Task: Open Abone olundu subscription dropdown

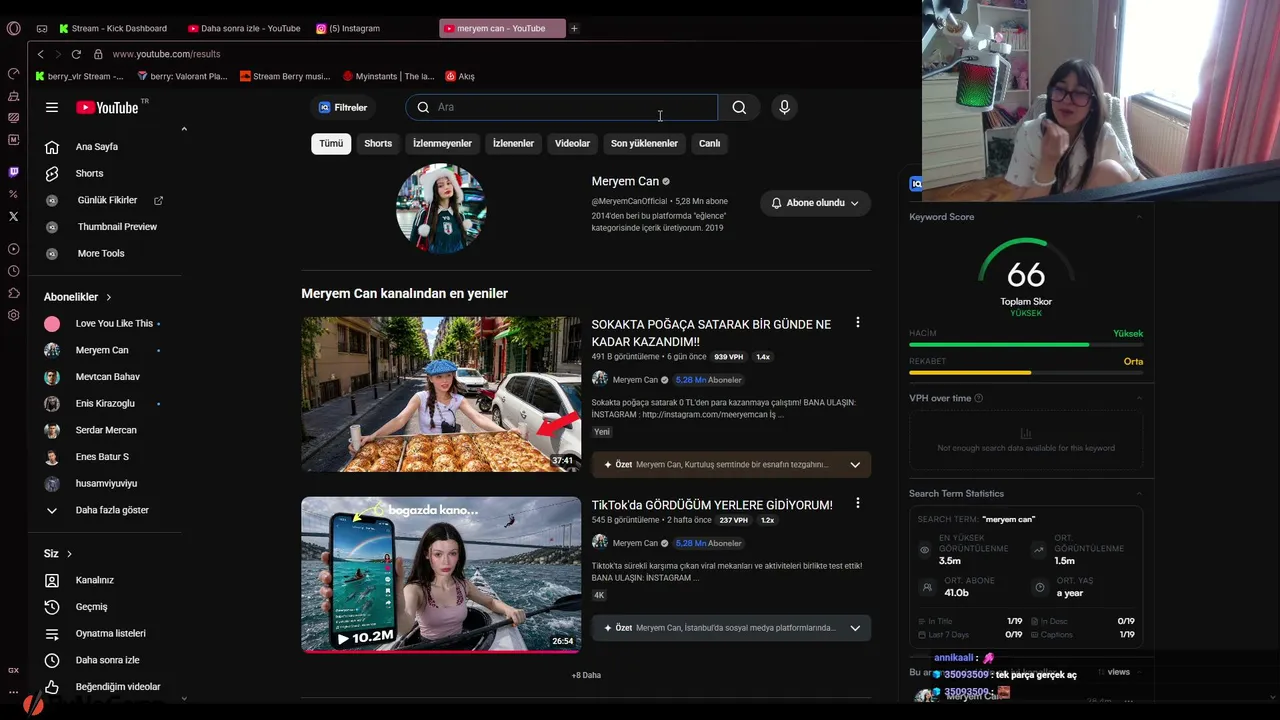Action: 815,203
